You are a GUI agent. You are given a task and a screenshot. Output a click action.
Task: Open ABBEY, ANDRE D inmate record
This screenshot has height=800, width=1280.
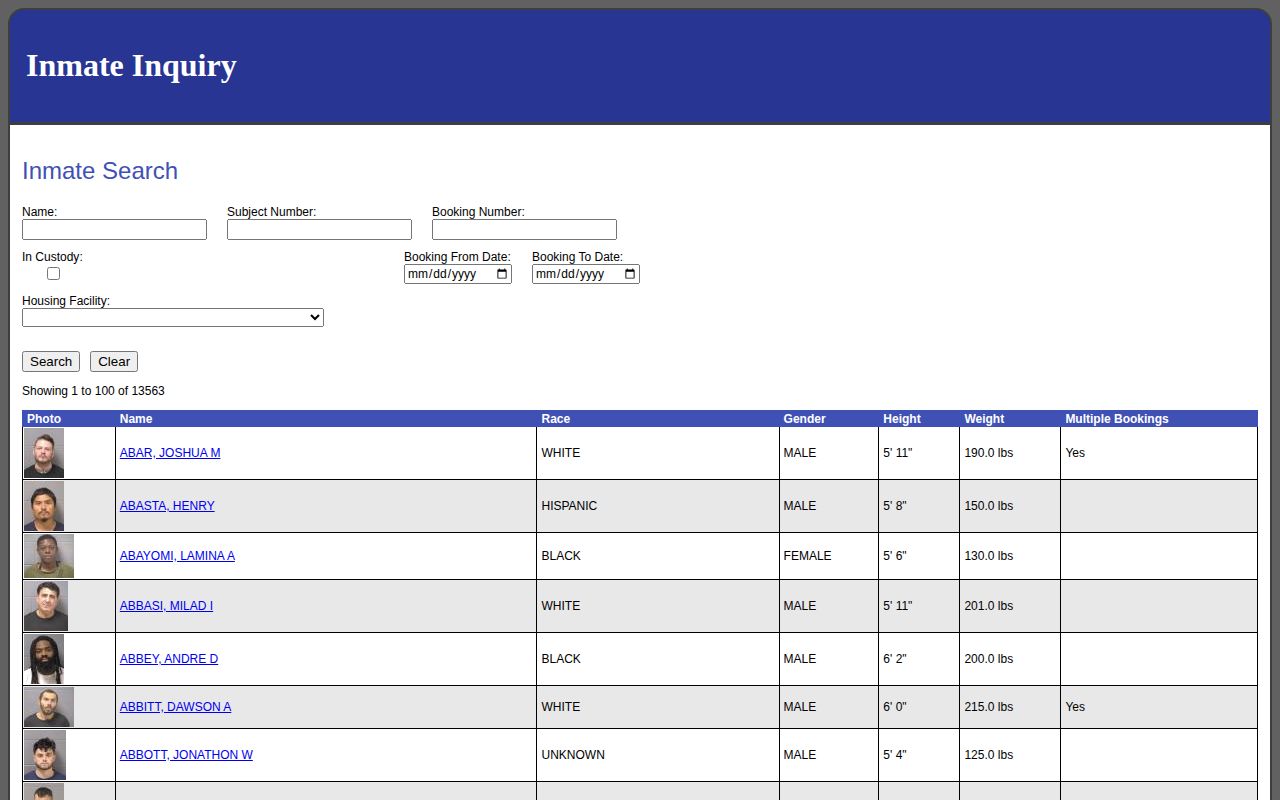pyautogui.click(x=169, y=659)
